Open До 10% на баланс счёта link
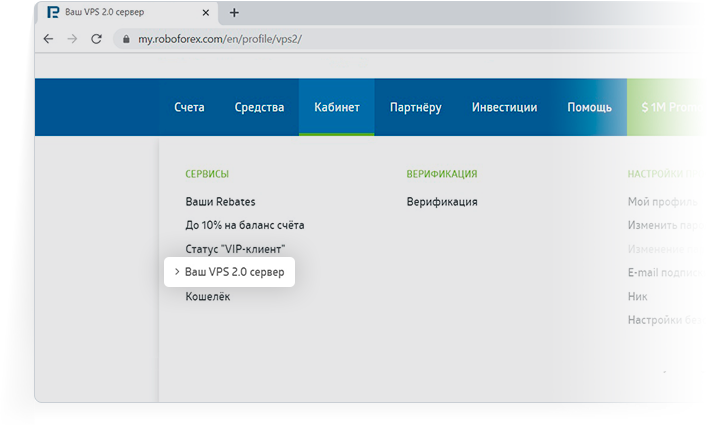Viewport: 711px width, 440px height. coord(245,225)
